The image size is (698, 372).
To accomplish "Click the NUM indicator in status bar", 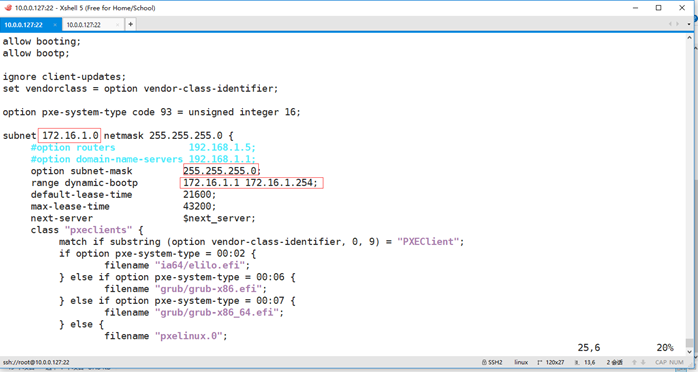I will click(676, 362).
